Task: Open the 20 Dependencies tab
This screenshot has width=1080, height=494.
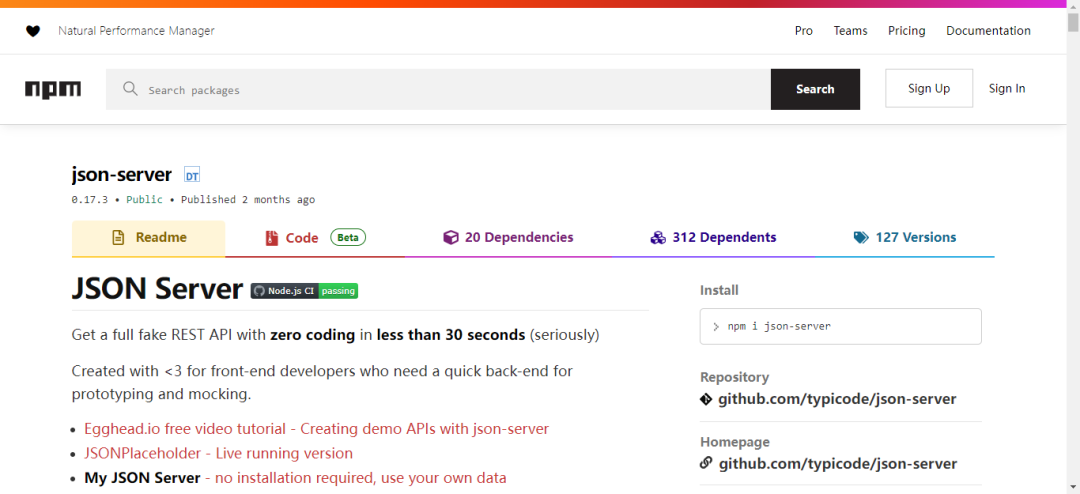Action: pos(508,238)
